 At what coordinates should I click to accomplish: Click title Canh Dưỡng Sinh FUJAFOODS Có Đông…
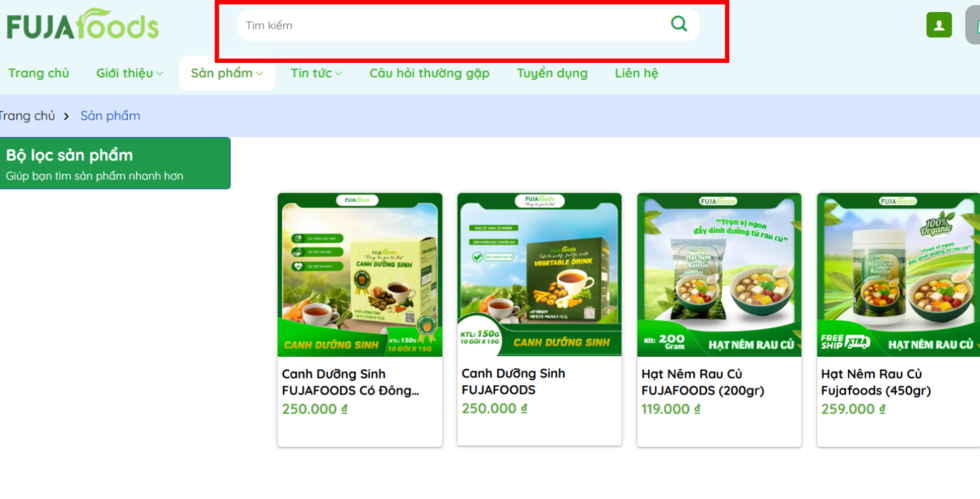351,382
